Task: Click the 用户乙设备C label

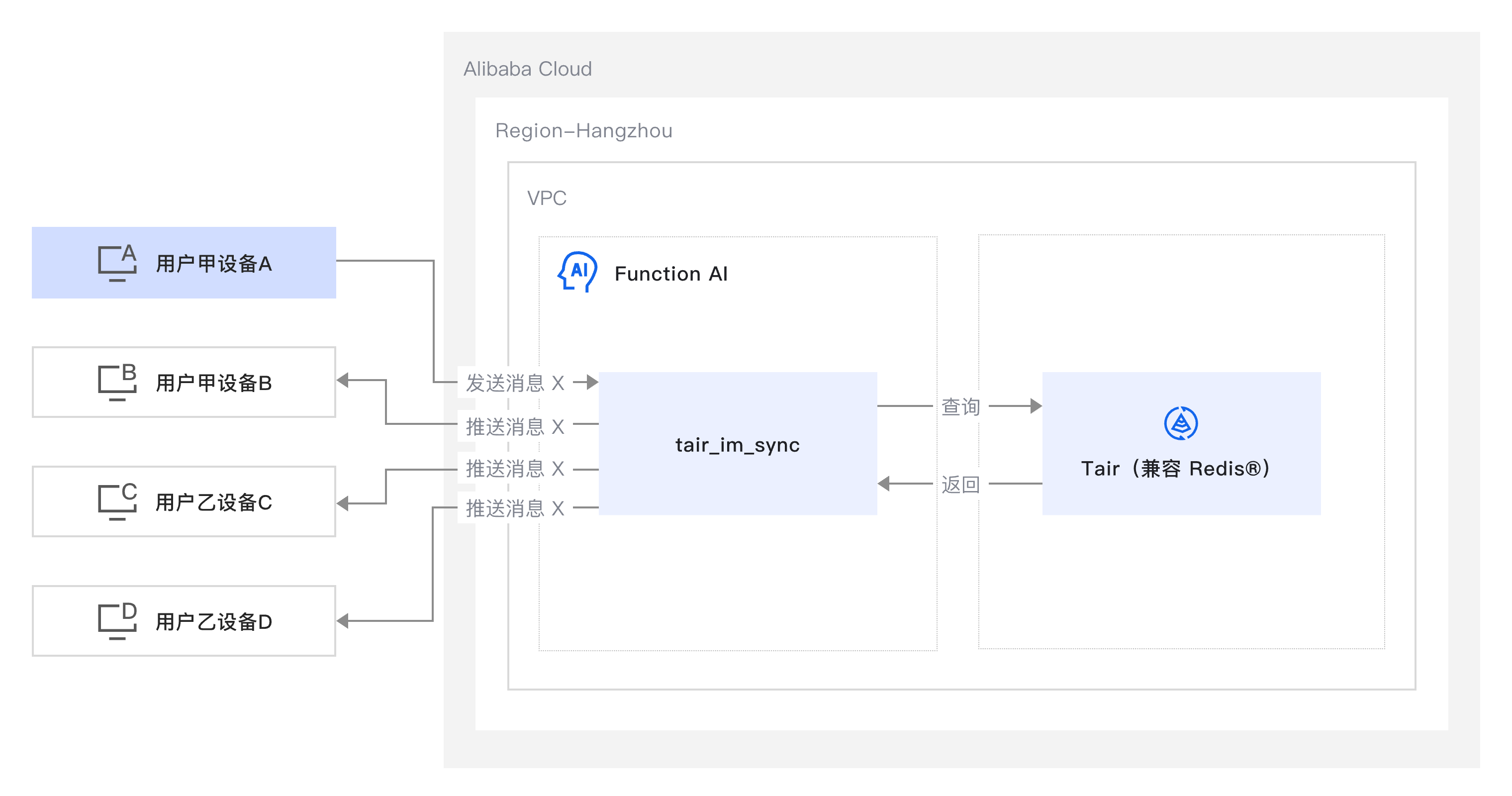Action: click(214, 502)
